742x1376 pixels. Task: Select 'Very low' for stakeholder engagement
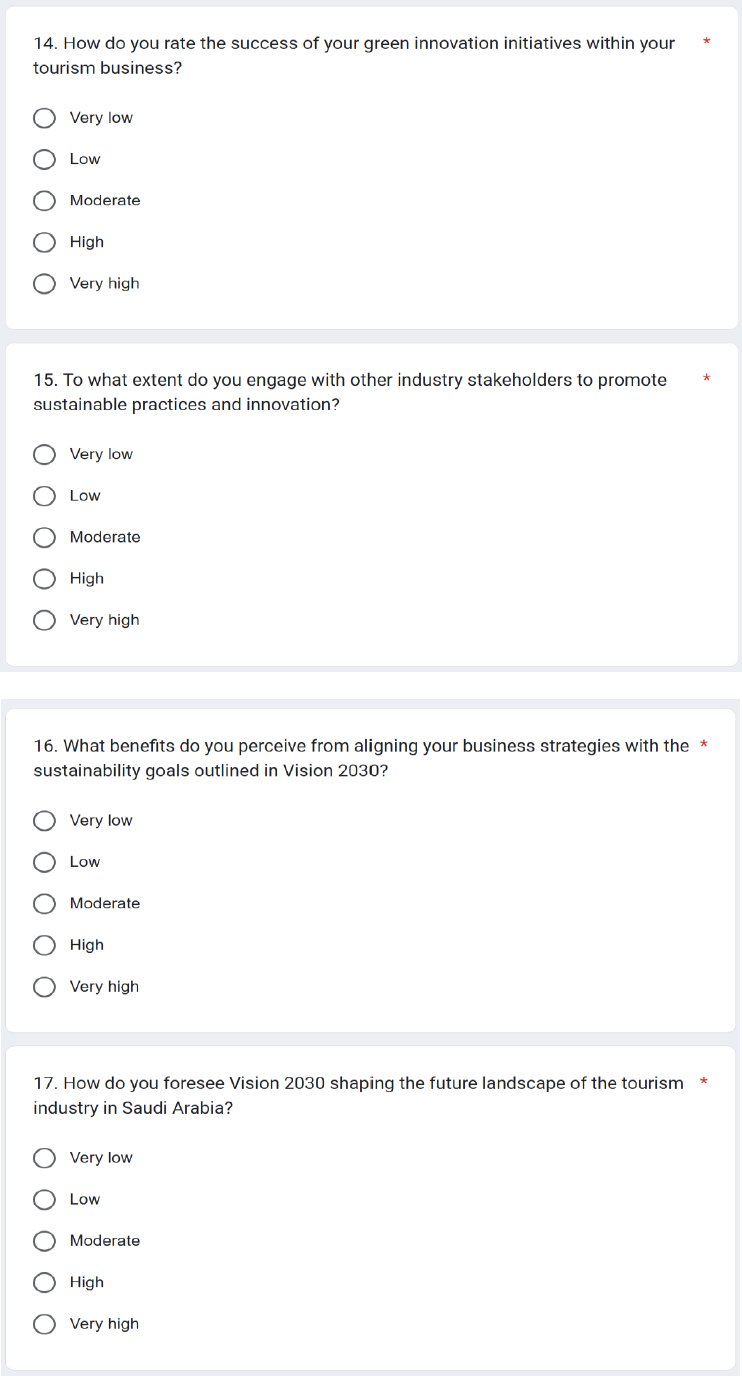tap(44, 455)
